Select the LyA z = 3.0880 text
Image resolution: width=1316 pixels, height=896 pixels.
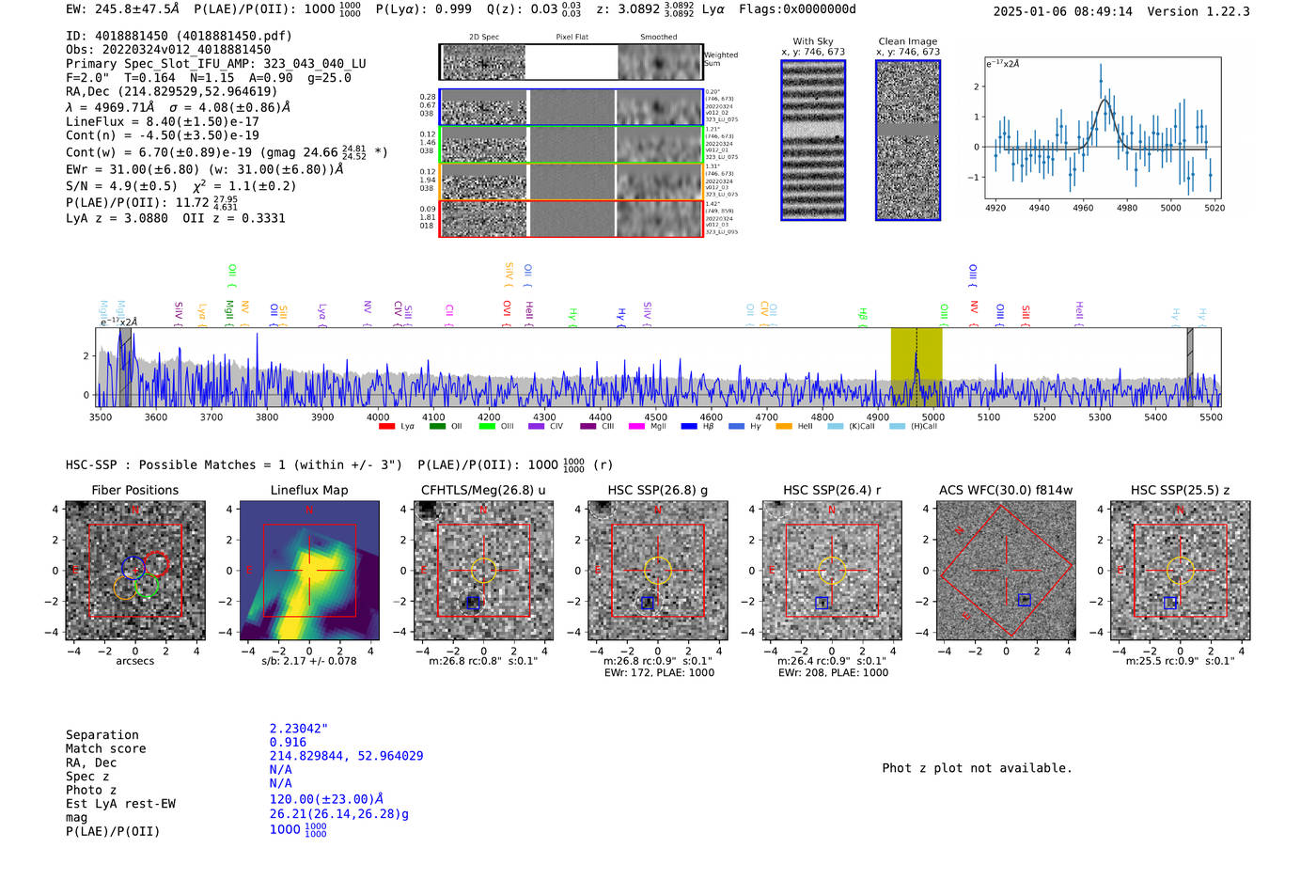tap(117, 218)
